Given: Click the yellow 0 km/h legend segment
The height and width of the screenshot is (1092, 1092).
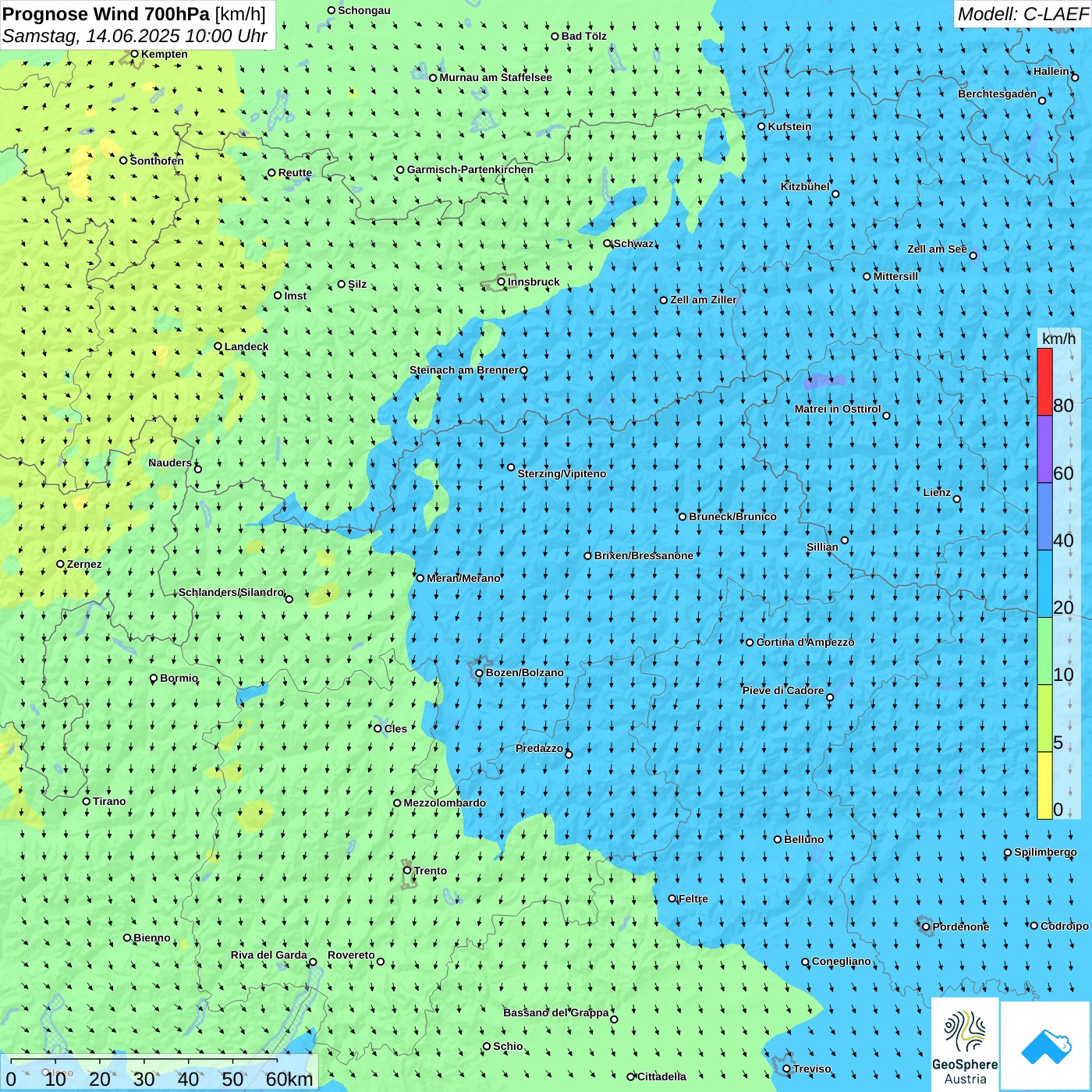Looking at the screenshot, I should (1044, 785).
